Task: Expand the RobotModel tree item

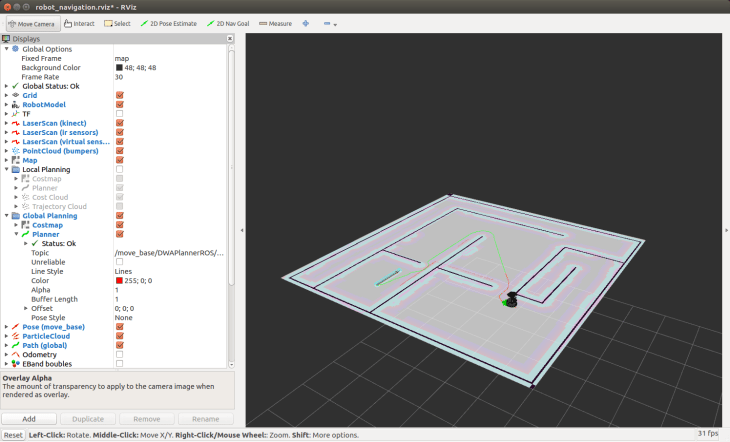Action: (6, 104)
